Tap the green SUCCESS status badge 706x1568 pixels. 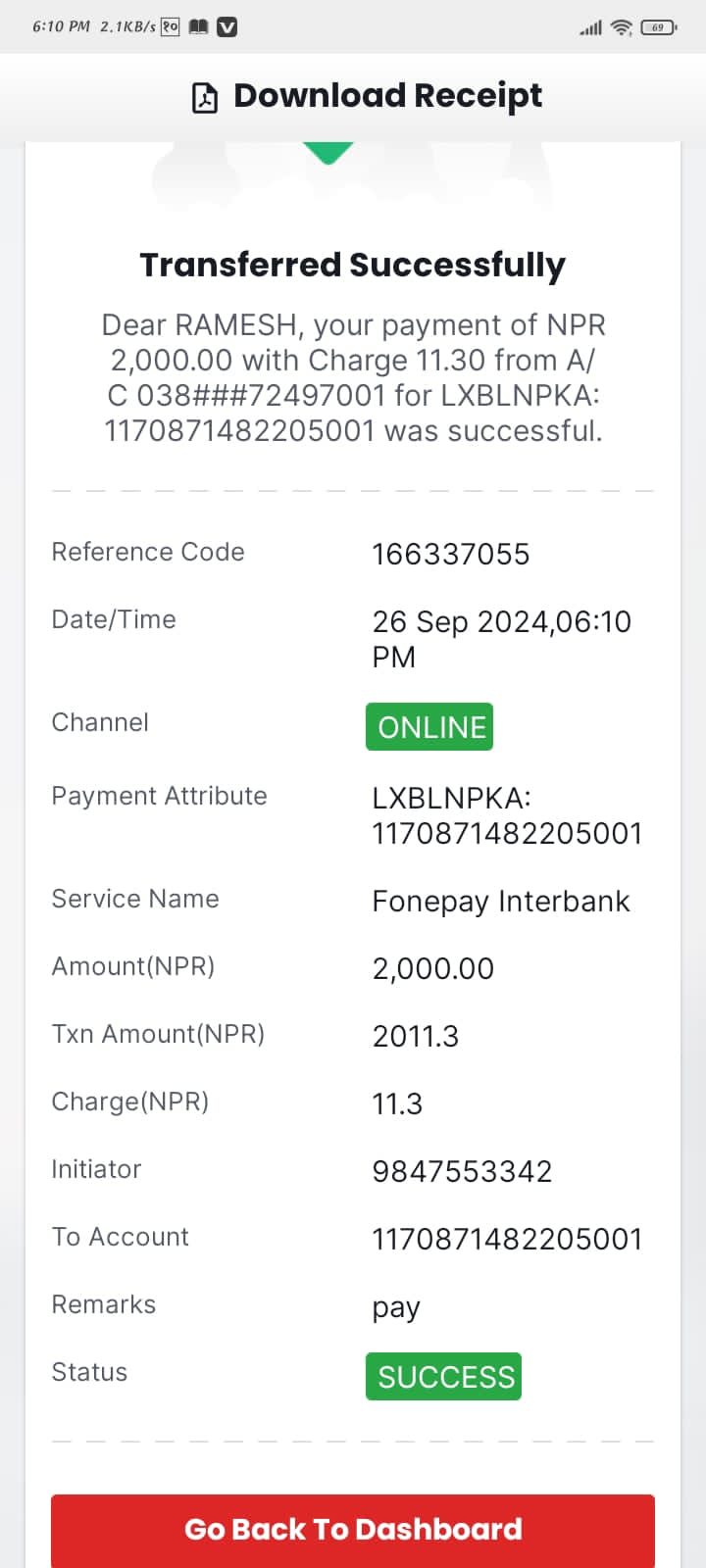tap(443, 1377)
